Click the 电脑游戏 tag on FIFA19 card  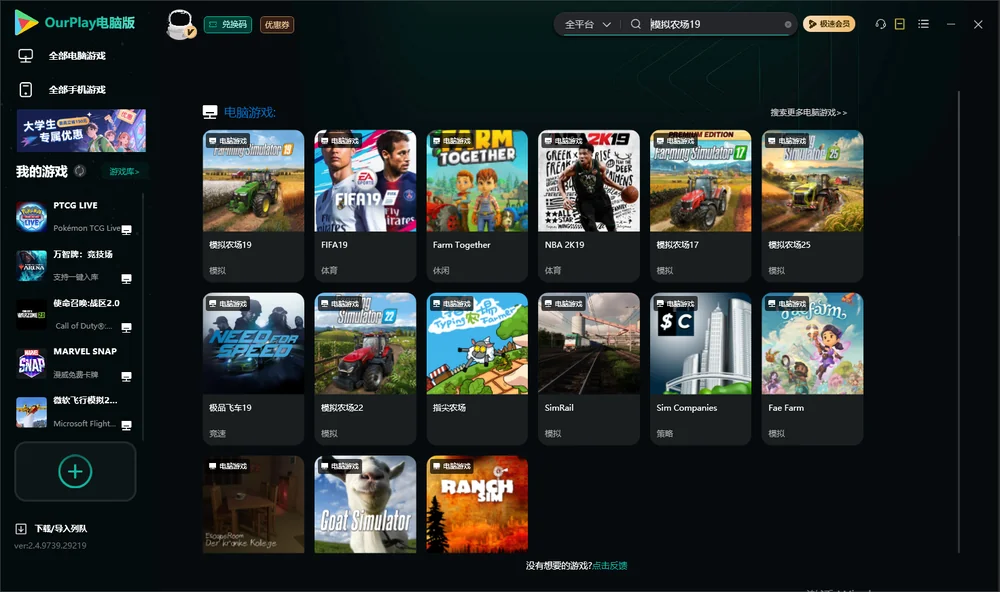coord(340,140)
